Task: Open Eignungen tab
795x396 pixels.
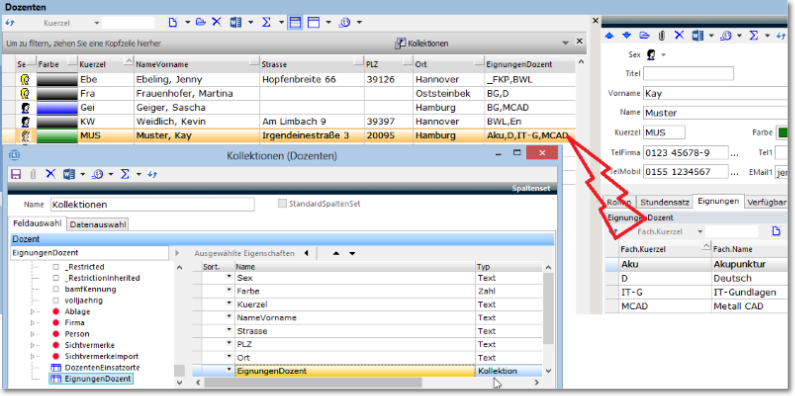Action: click(718, 201)
